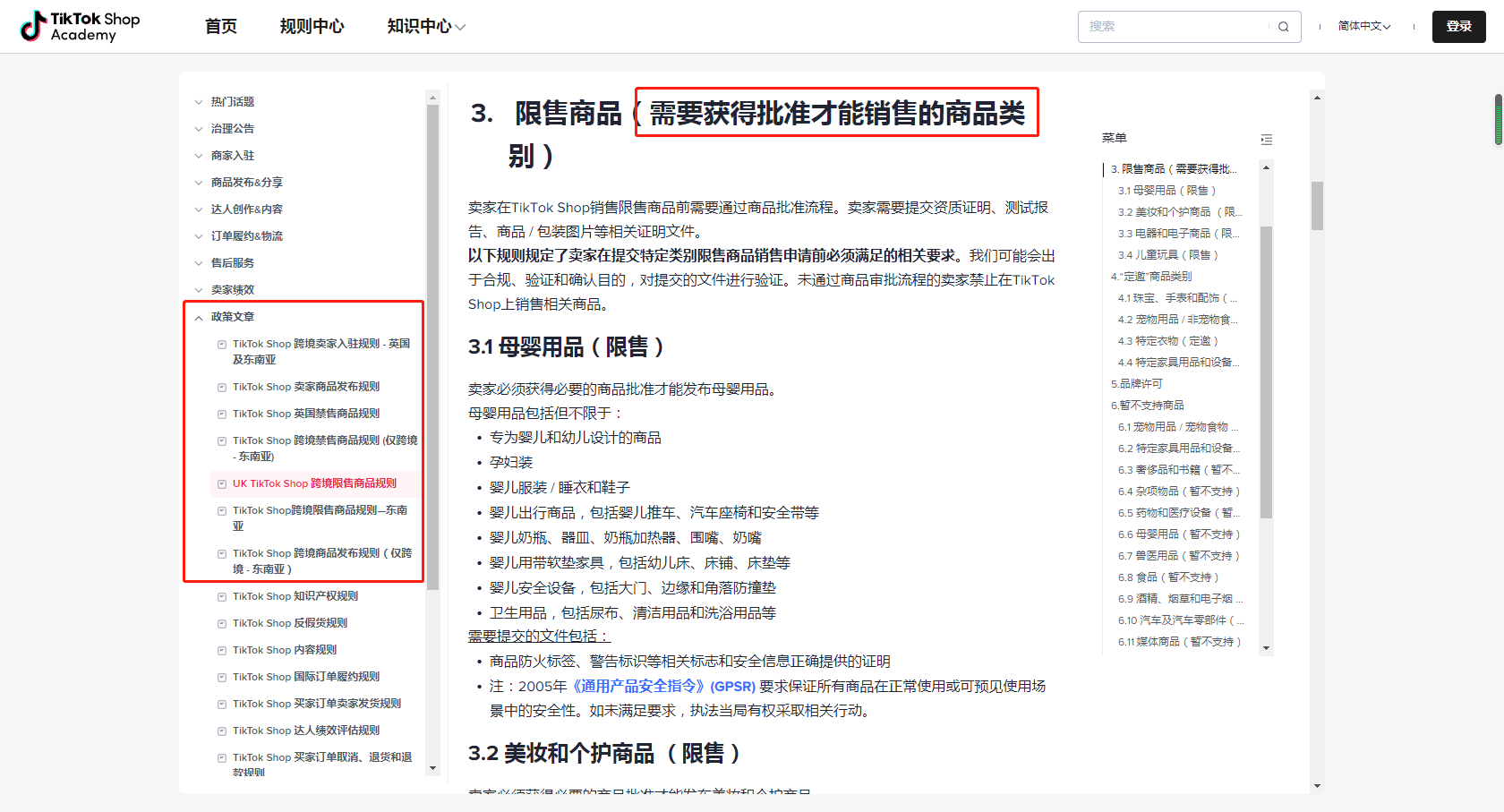Jump to 6.4 杂项物品（暂不支持） in menu
The height and width of the screenshot is (812, 1504).
pos(1179,491)
